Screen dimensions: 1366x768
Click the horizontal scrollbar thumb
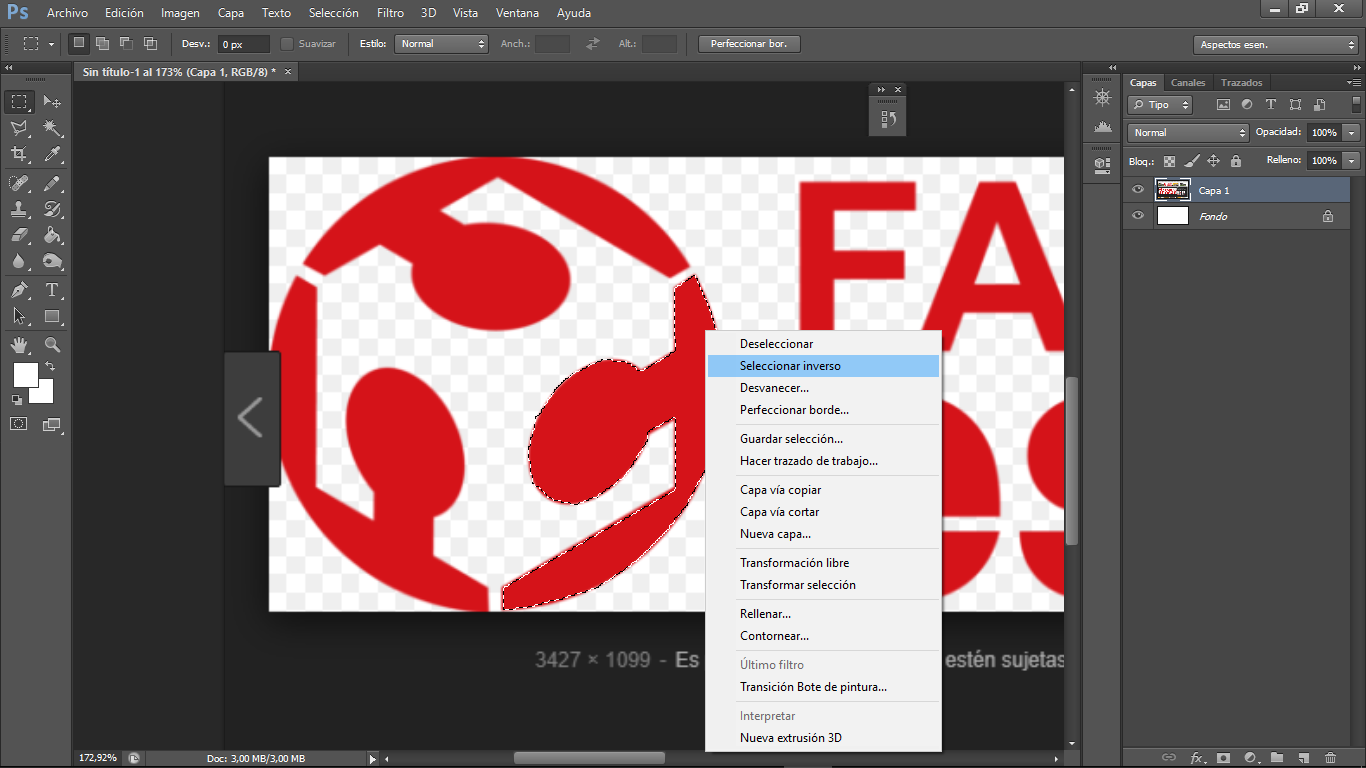[589, 758]
